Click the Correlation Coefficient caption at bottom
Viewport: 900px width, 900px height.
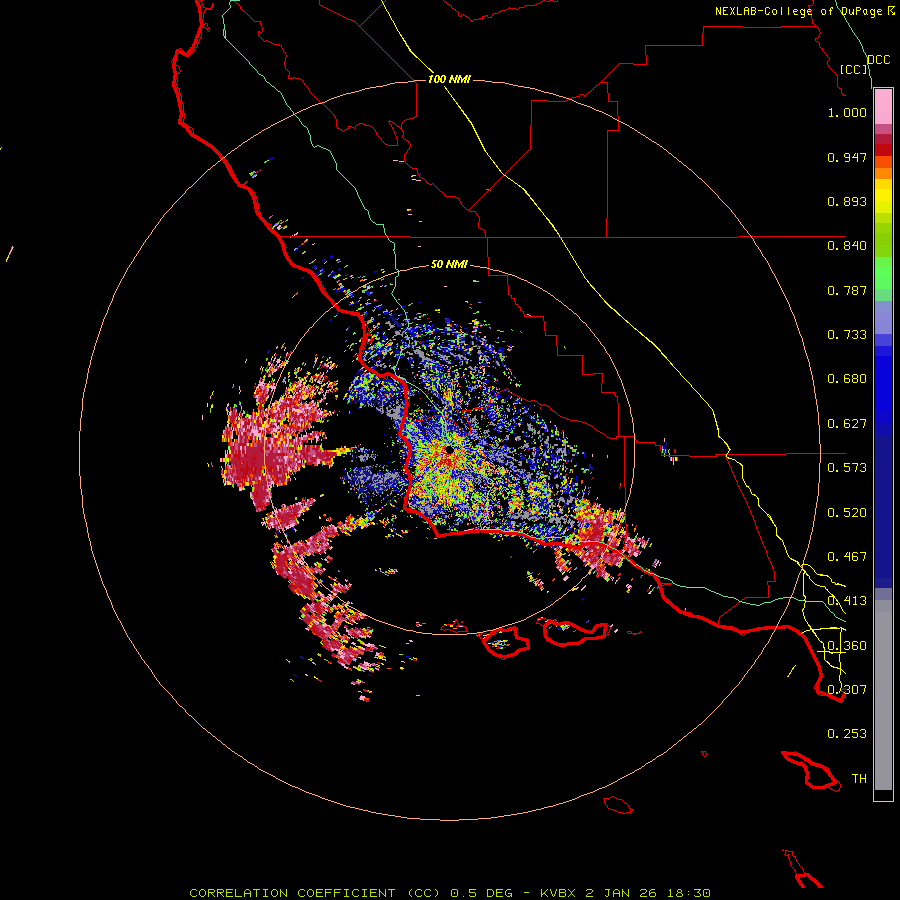pyautogui.click(x=450, y=893)
